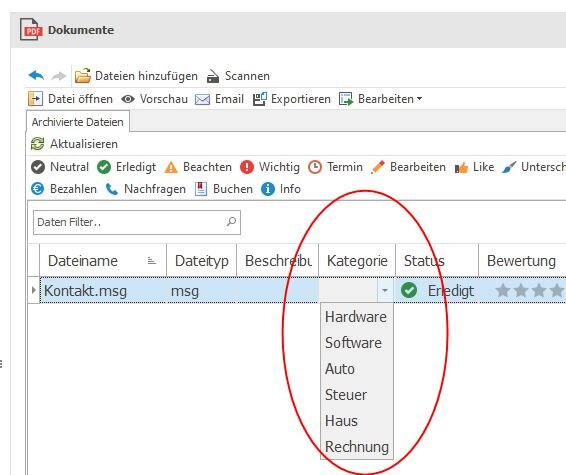
Task: Toggle the Kategorie cell dropdown arrow
Action: (x=385, y=290)
